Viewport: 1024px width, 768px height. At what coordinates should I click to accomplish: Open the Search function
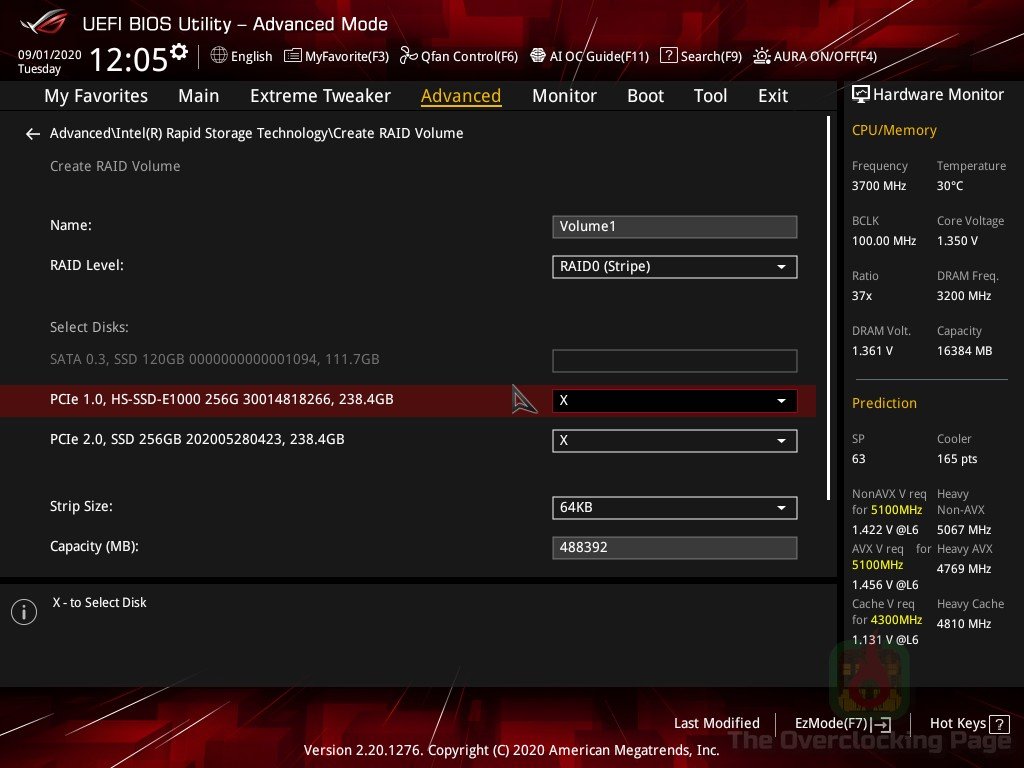pyautogui.click(x=700, y=56)
